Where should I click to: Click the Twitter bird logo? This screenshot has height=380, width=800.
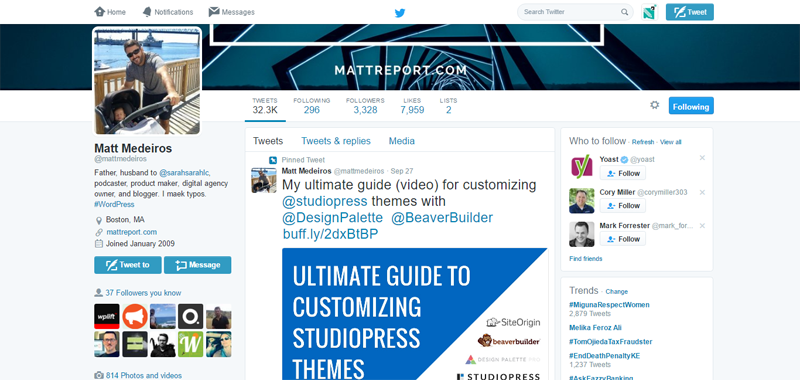pyautogui.click(x=400, y=13)
